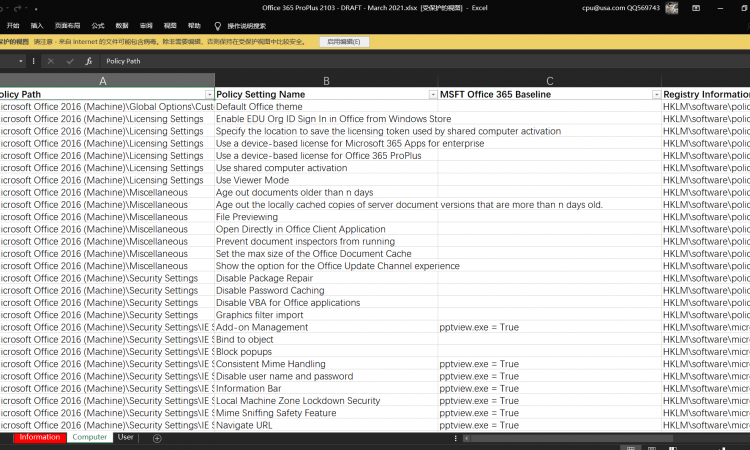Select the Disable Package Repair cell
This screenshot has width=750, height=450.
[326, 278]
